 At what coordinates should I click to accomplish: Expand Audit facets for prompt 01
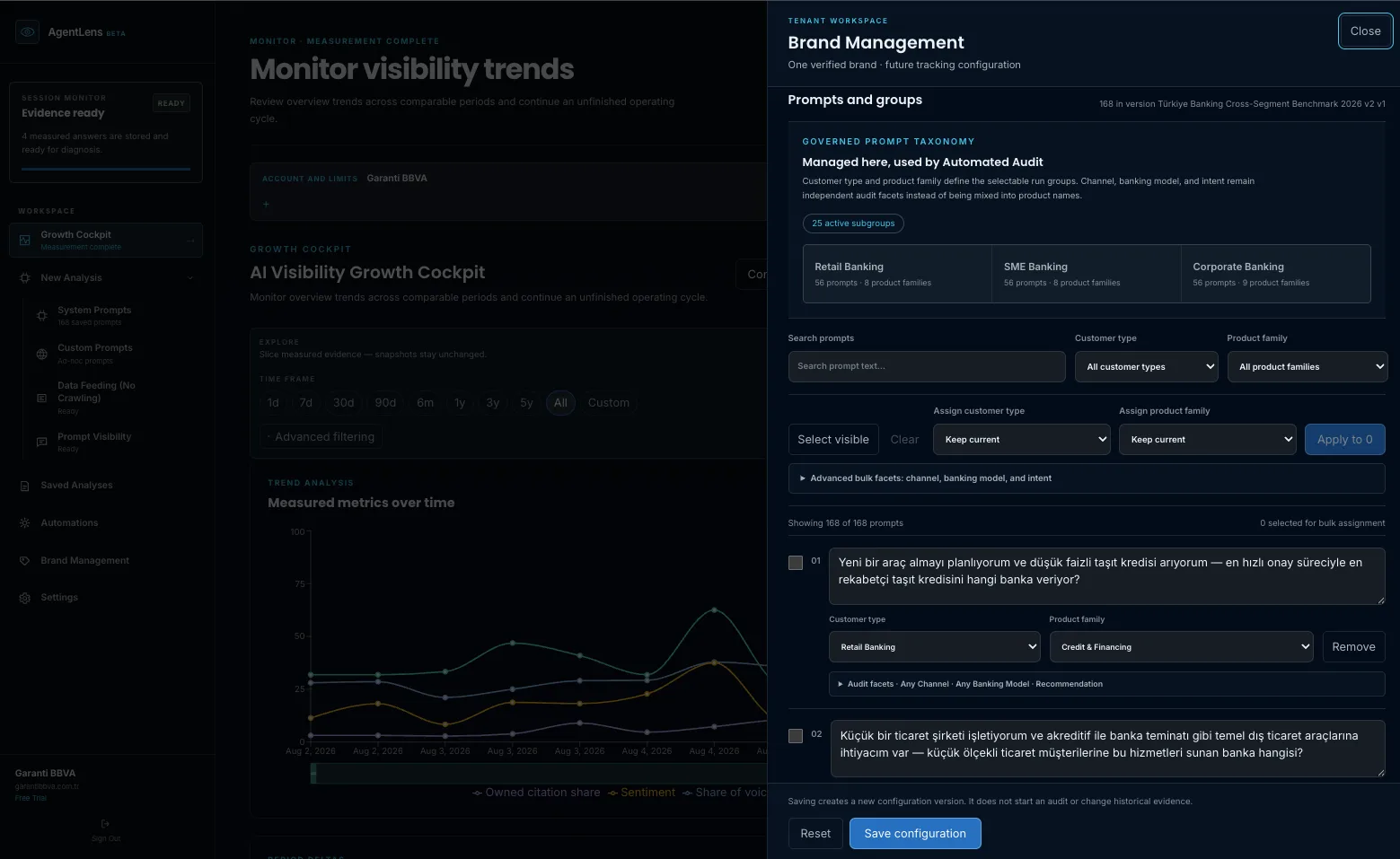pos(1107,684)
